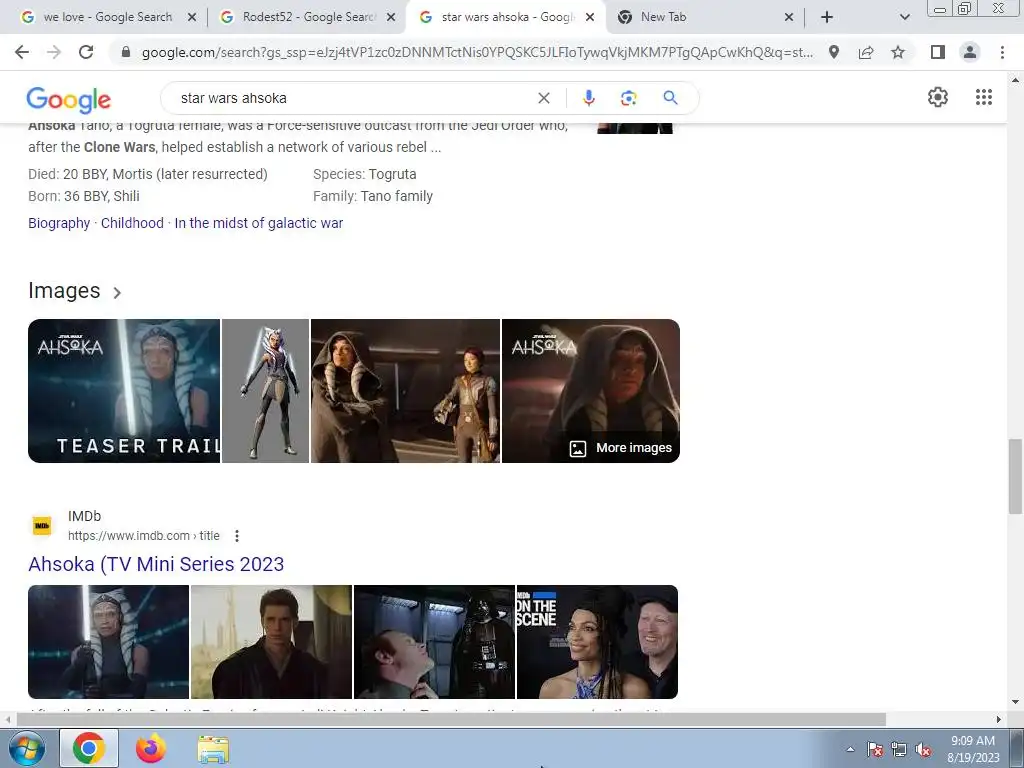
Task: Go to Google homepage logo
Action: click(x=69, y=99)
